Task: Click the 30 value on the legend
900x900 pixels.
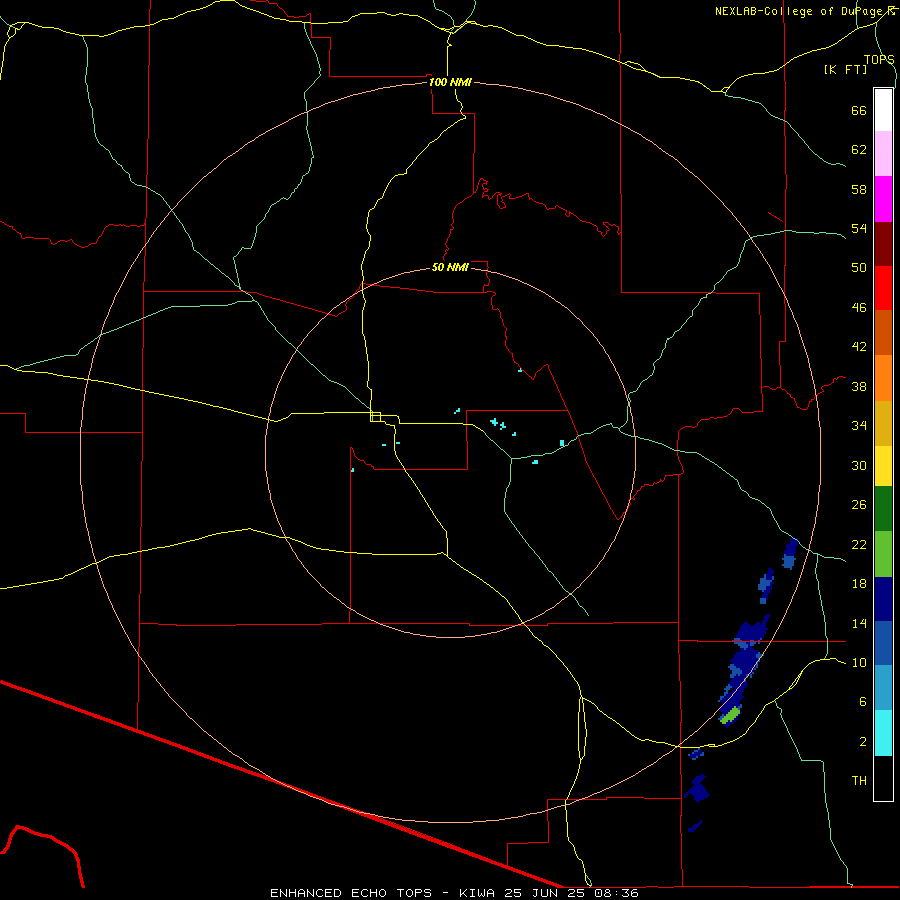Action: pos(859,465)
